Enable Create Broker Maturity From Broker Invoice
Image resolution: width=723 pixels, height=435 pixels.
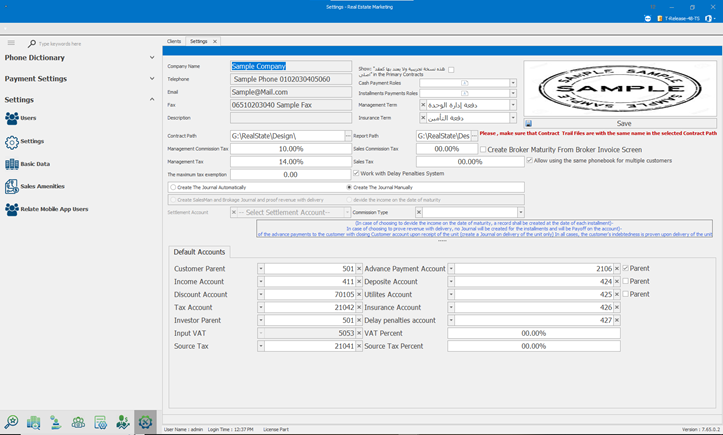coord(483,149)
